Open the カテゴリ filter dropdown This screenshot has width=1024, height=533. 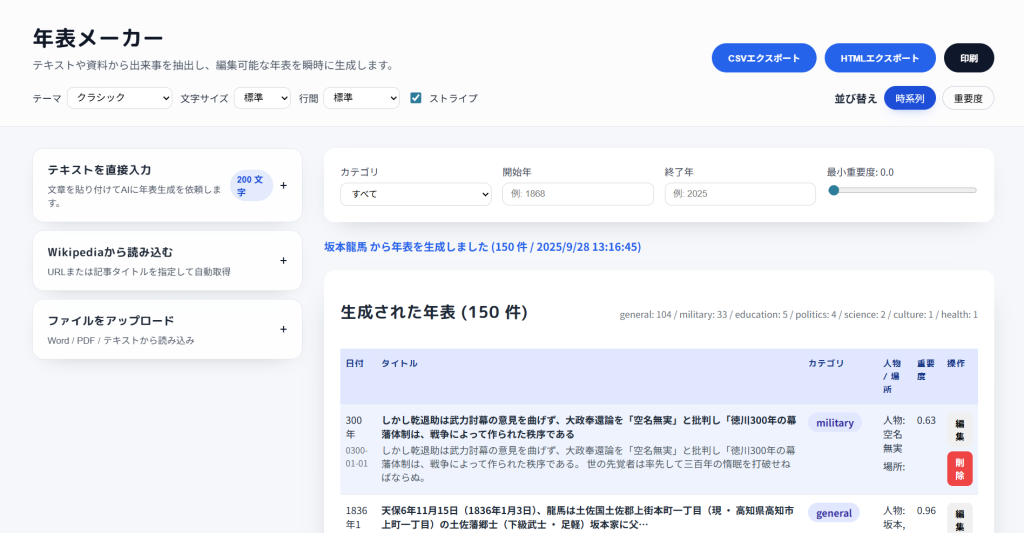click(x=415, y=194)
